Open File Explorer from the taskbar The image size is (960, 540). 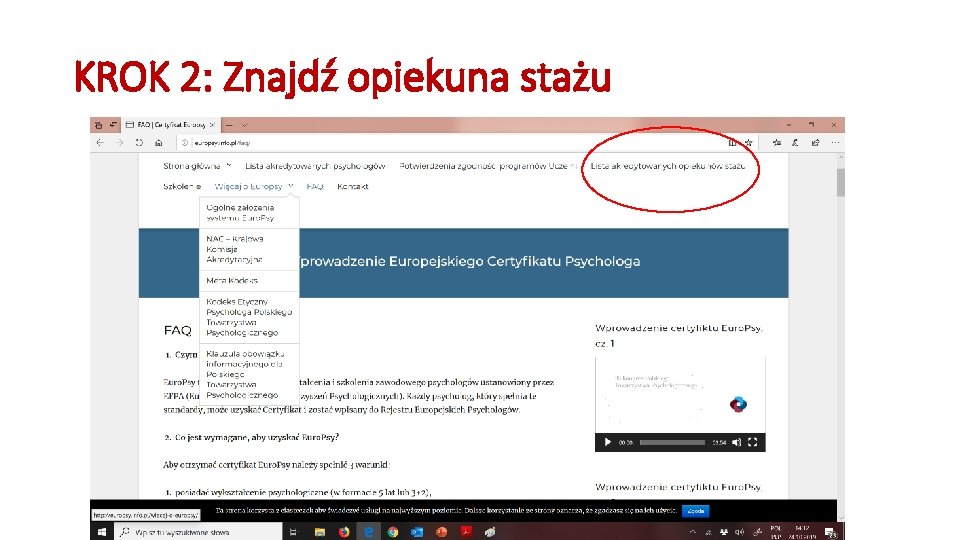pyautogui.click(x=320, y=532)
